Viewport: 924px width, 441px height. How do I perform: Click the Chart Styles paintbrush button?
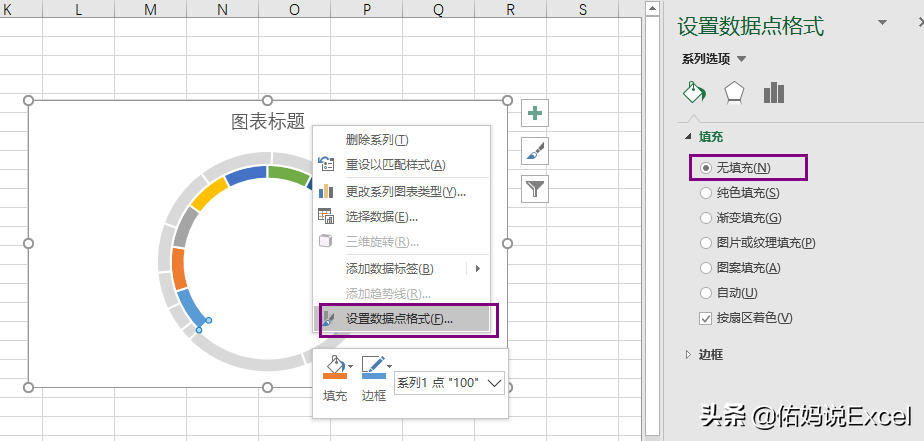535,151
